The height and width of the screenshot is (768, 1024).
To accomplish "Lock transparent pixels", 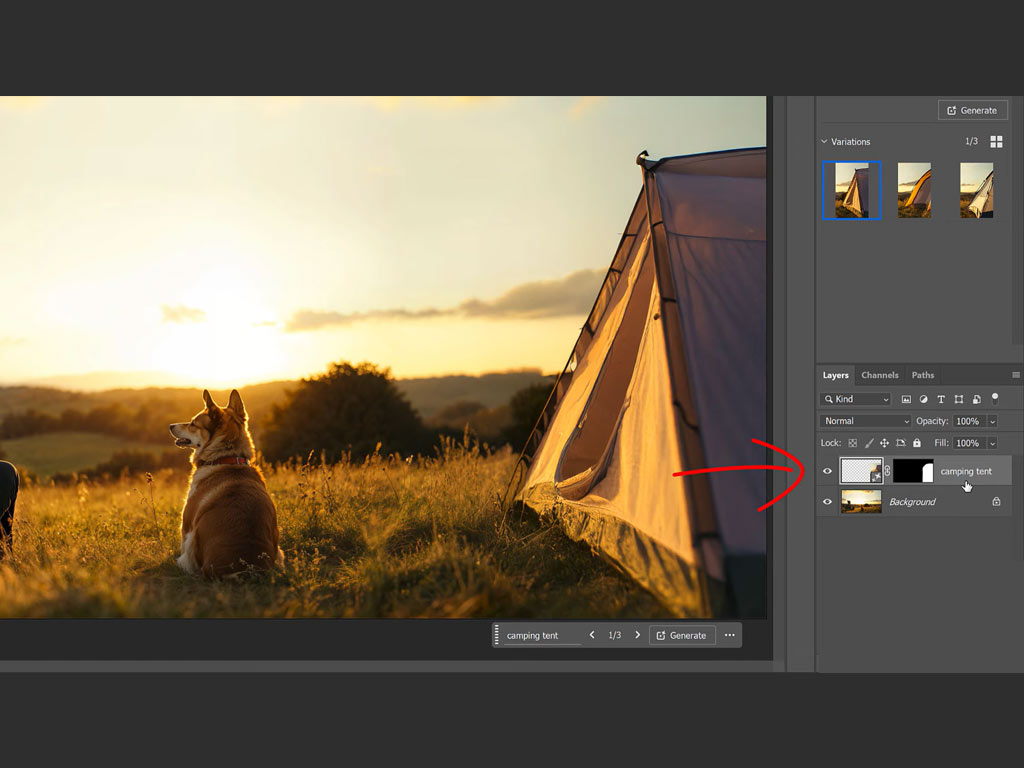I will click(x=852, y=443).
